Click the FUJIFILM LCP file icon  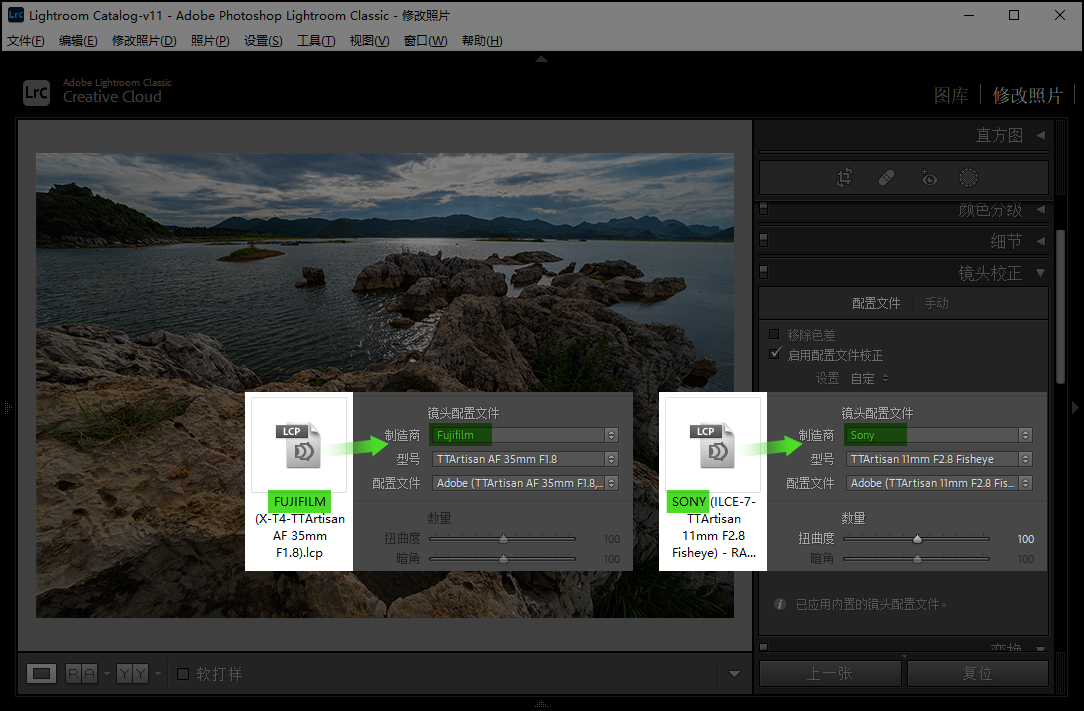299,445
